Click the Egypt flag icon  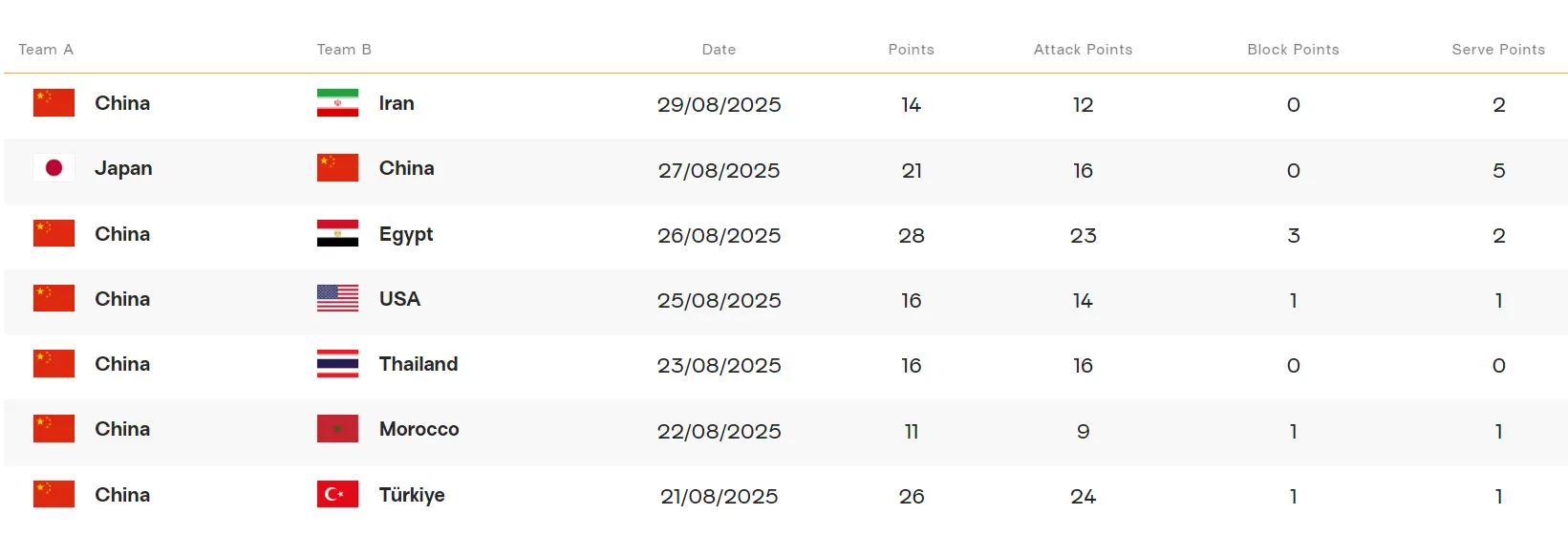[337, 234]
